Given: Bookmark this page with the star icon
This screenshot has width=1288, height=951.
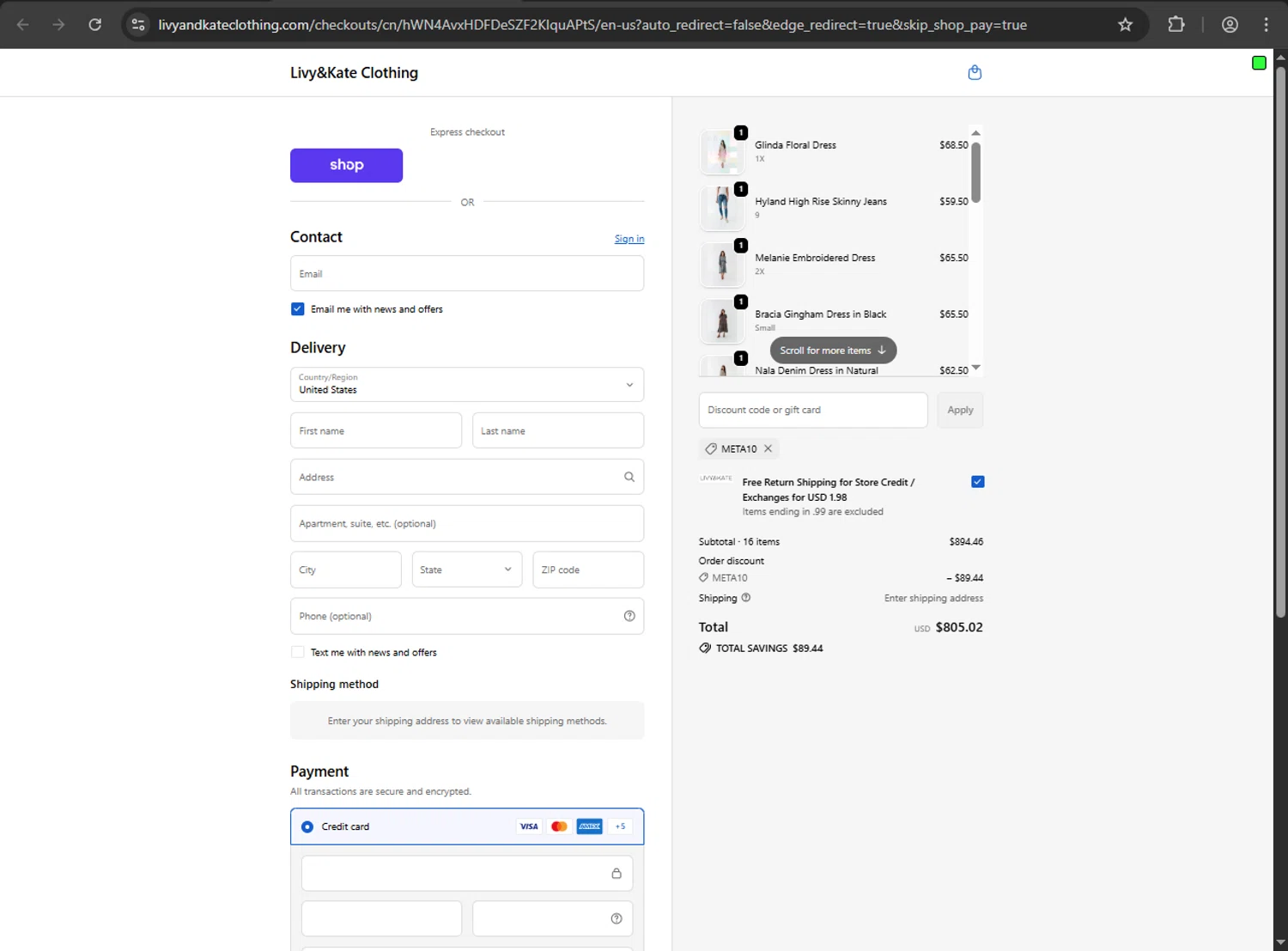Looking at the screenshot, I should click(1125, 25).
